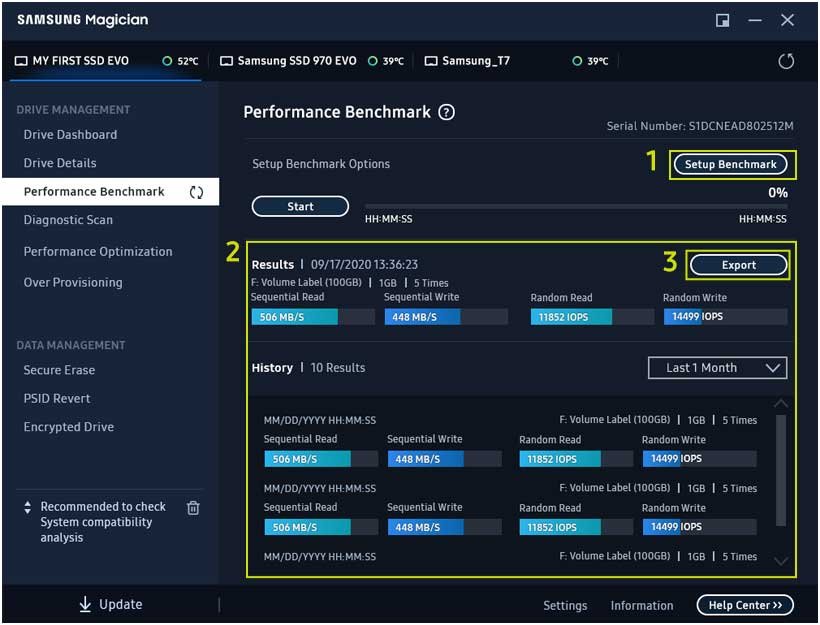Click the History 10 Results label
Viewport: 820px width, 625px height.
[x=308, y=368]
